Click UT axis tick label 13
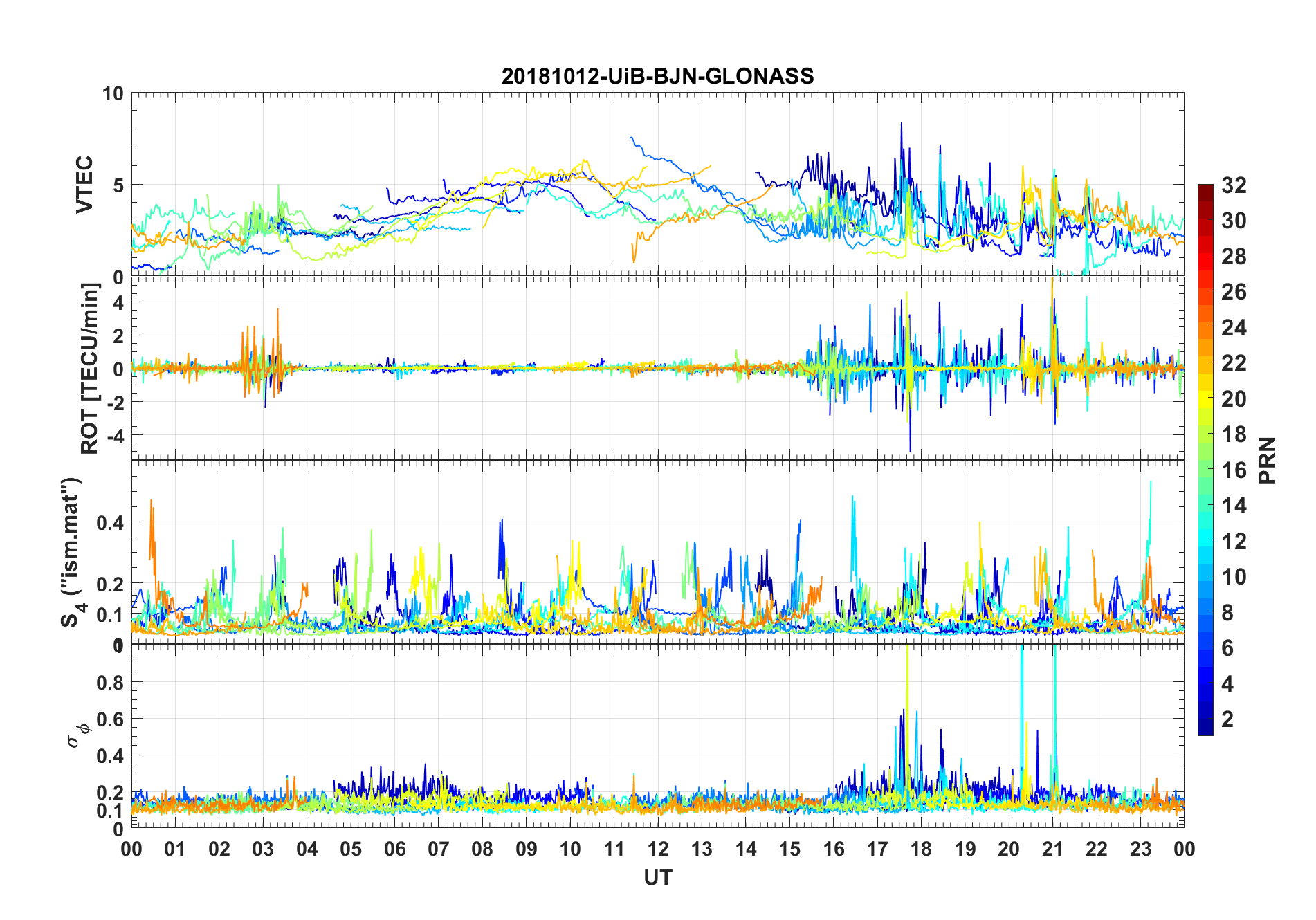The height and width of the screenshot is (920, 1316). click(x=702, y=849)
